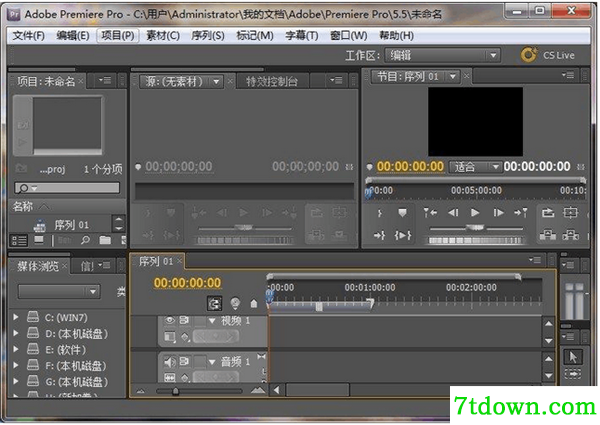Open the 节目: 序列 01 dropdown arrow
This screenshot has height=425, width=600.
pos(453,77)
